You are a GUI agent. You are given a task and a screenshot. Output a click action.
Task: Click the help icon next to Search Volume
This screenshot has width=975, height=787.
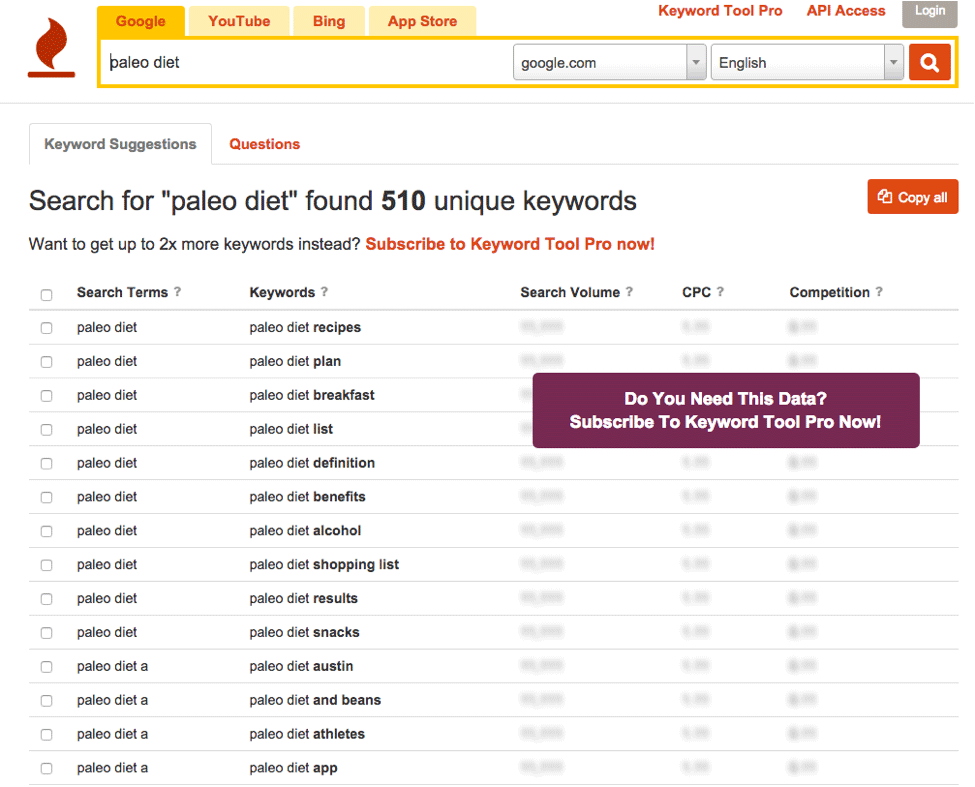tap(629, 292)
